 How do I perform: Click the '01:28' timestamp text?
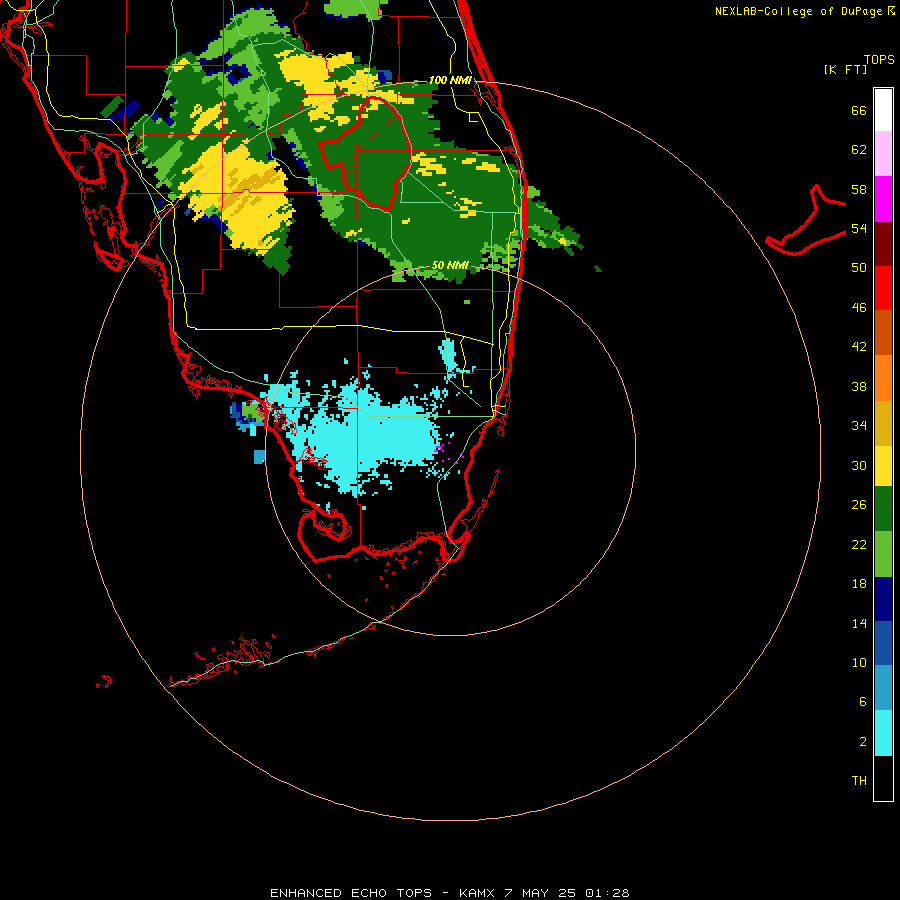click(607, 893)
